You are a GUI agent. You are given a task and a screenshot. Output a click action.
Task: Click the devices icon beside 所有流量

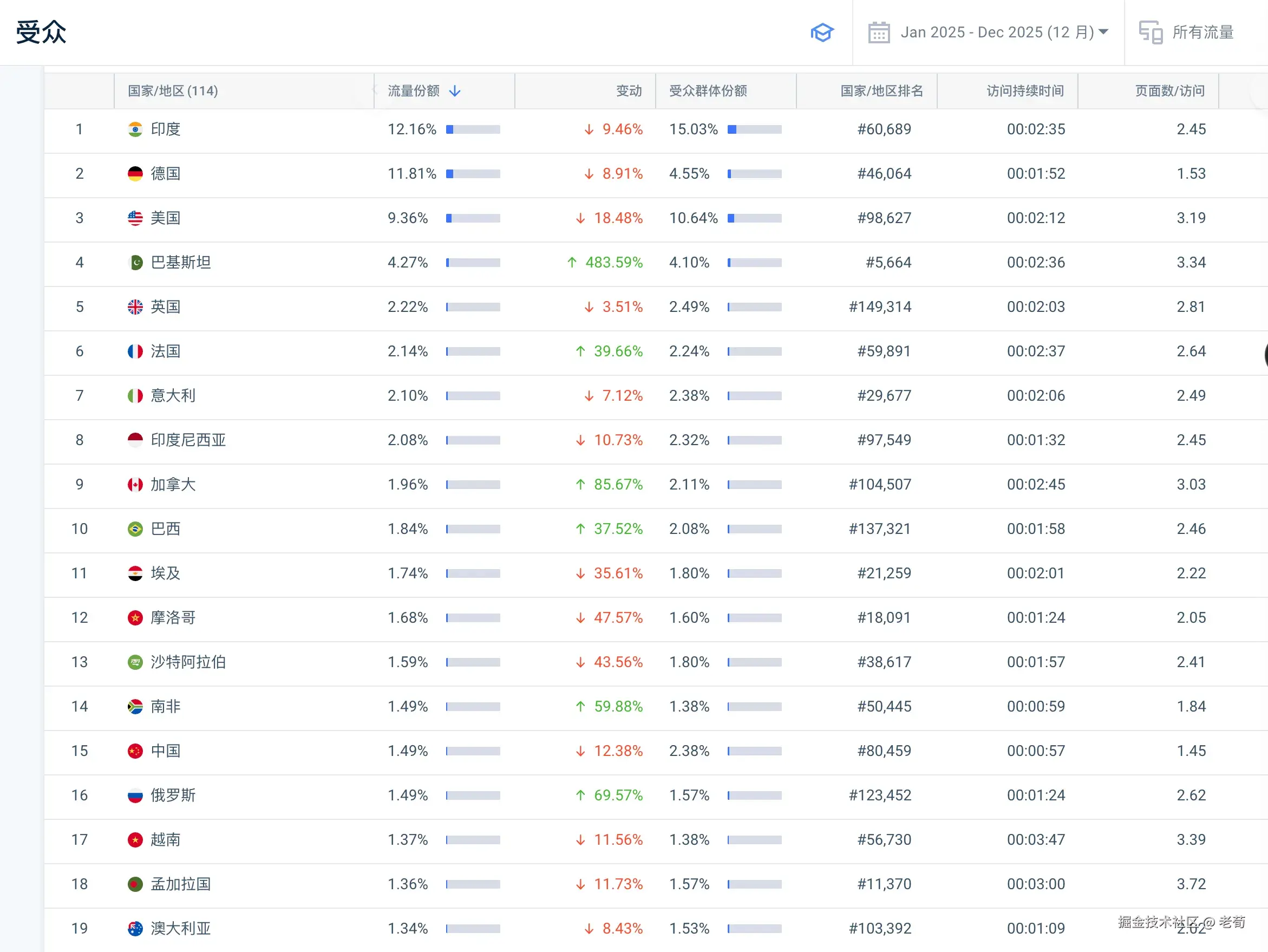[1150, 32]
